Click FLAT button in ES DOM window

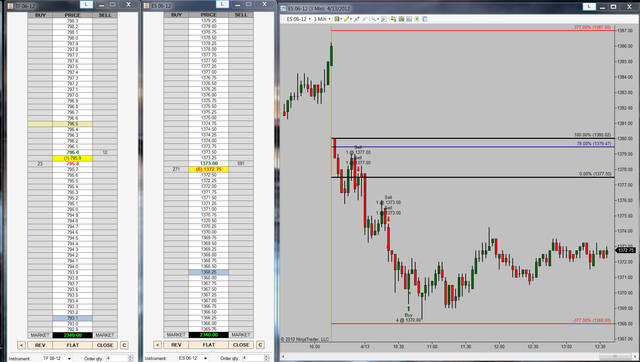209,345
